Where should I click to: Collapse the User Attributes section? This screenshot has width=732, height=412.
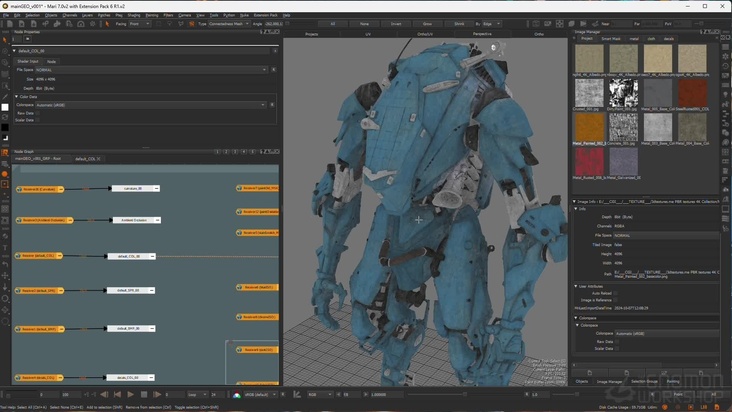(576, 286)
